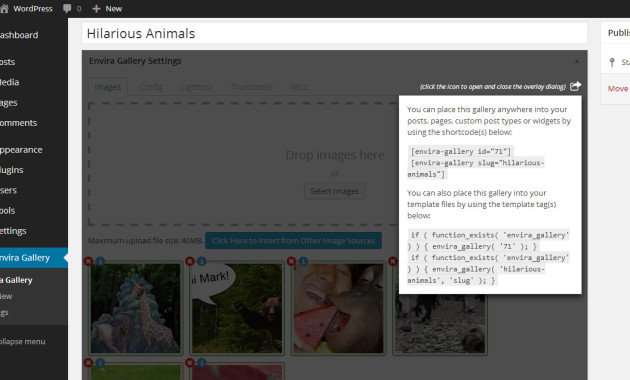Switch to the Thumbnails tab
Viewport: 630px width, 380px height.
251,87
